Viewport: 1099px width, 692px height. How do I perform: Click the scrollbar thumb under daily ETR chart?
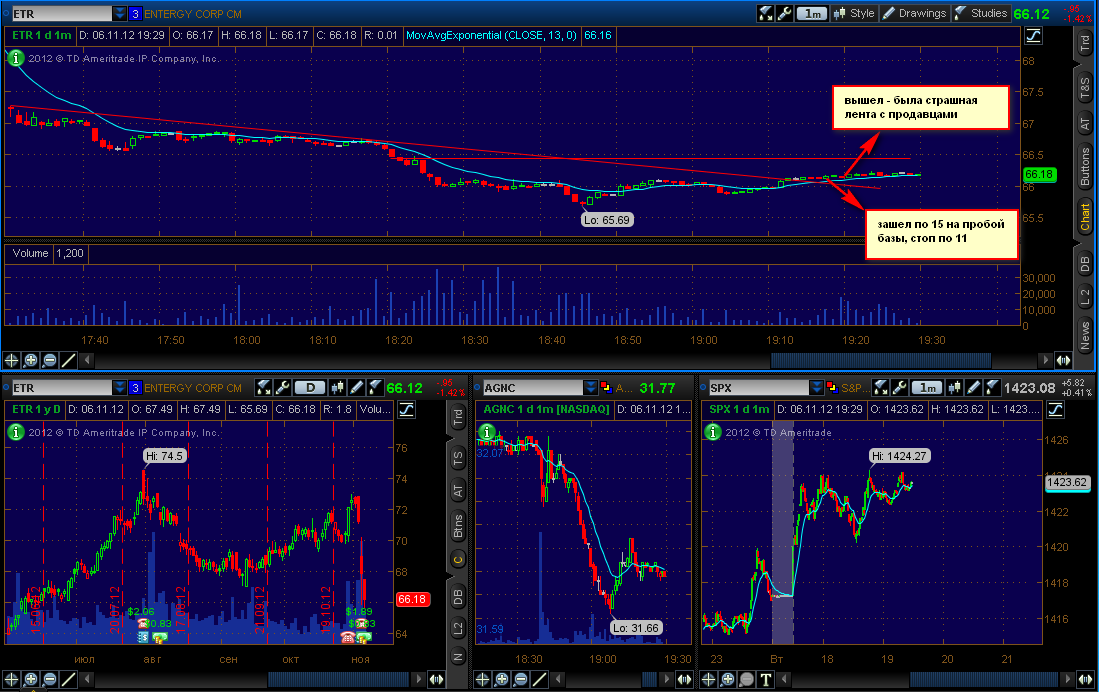click(338, 679)
